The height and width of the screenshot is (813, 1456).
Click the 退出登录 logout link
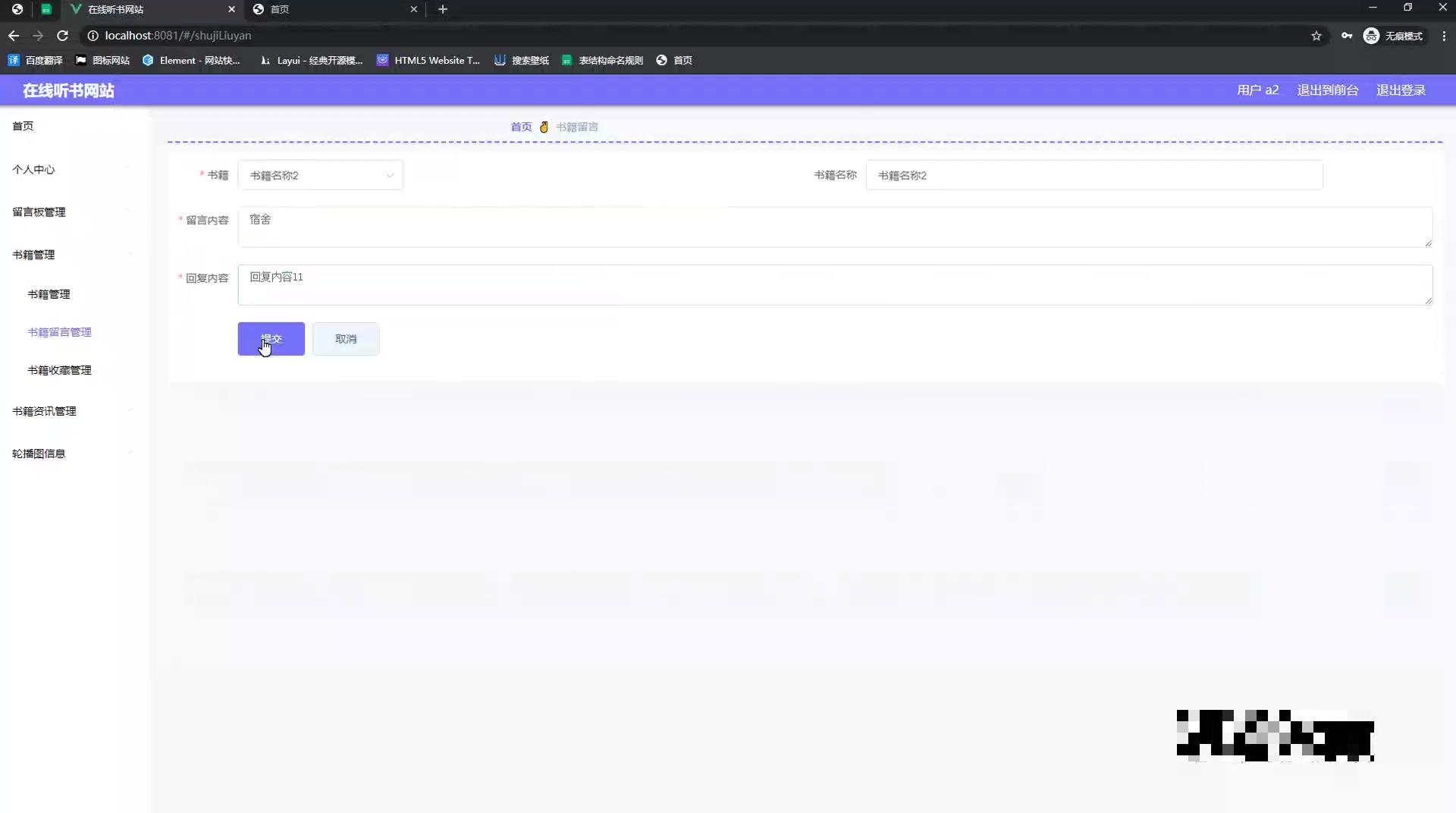tap(1401, 89)
